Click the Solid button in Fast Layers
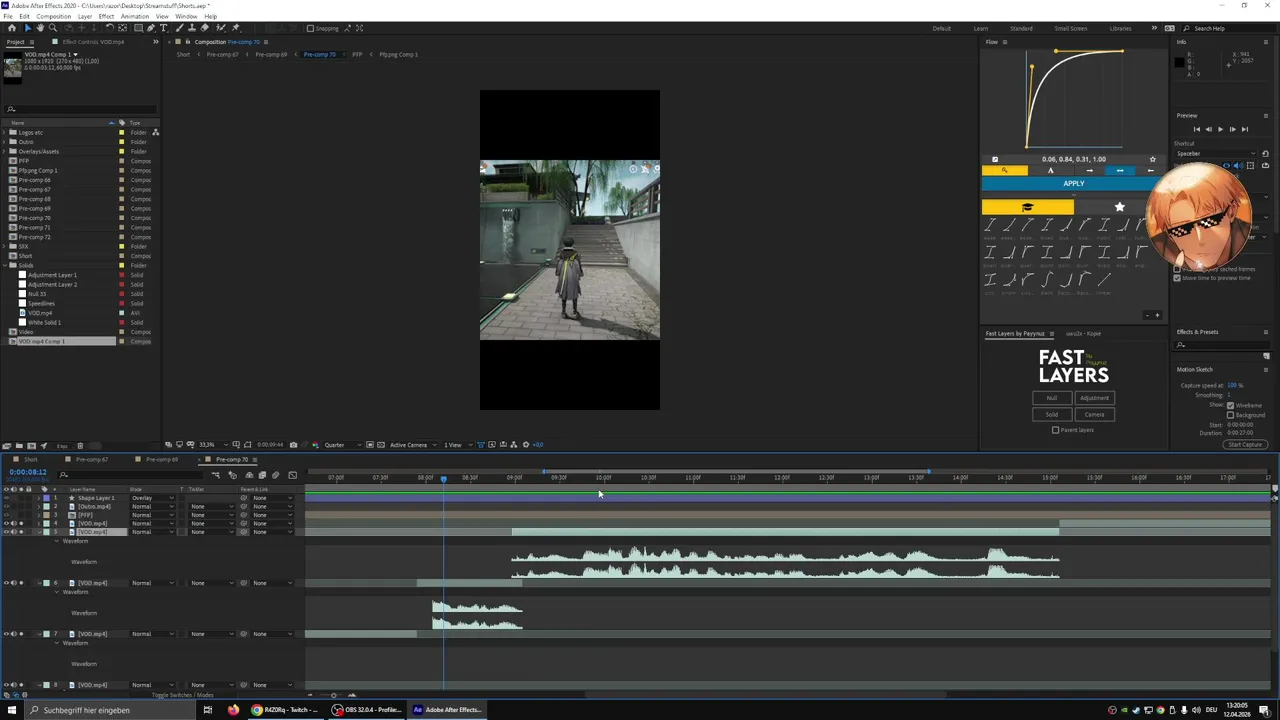 [x=1051, y=414]
